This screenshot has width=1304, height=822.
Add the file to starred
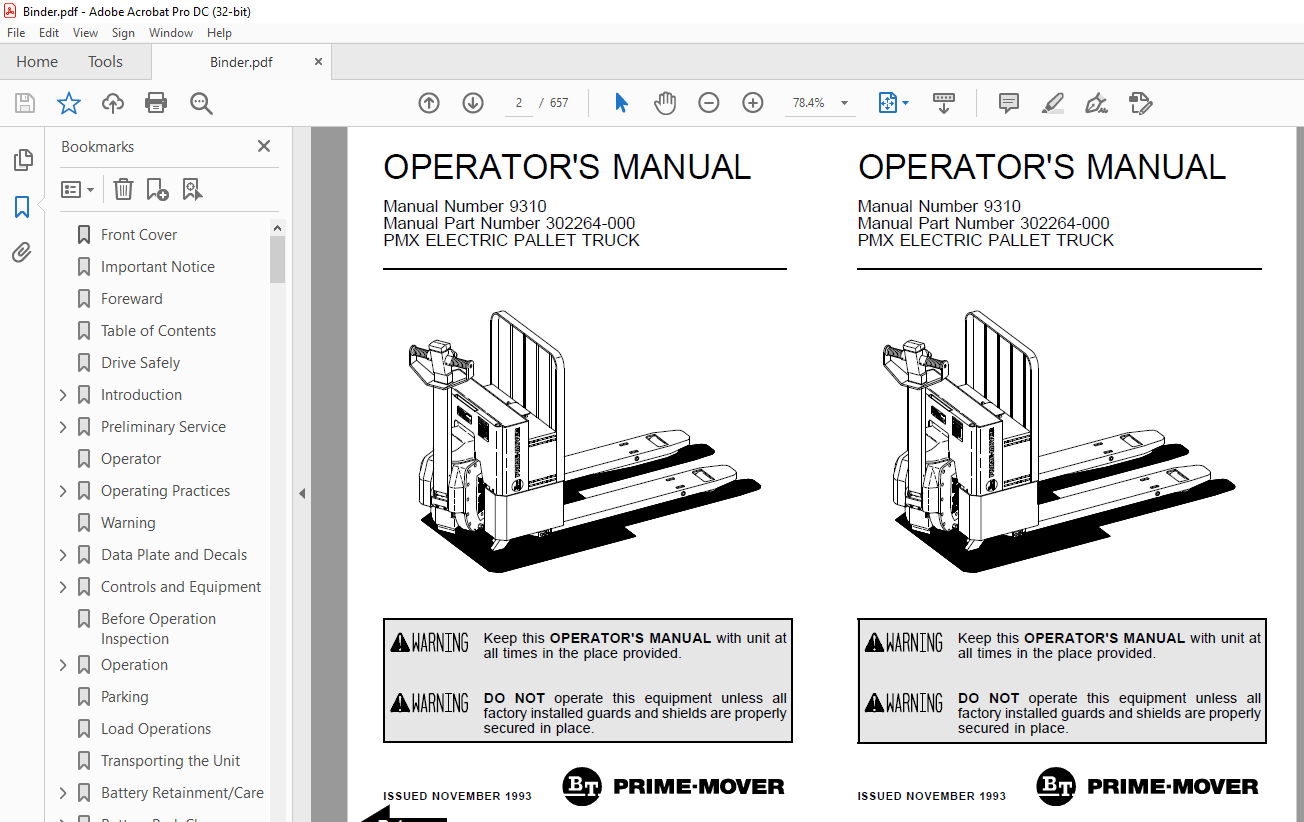click(x=68, y=103)
